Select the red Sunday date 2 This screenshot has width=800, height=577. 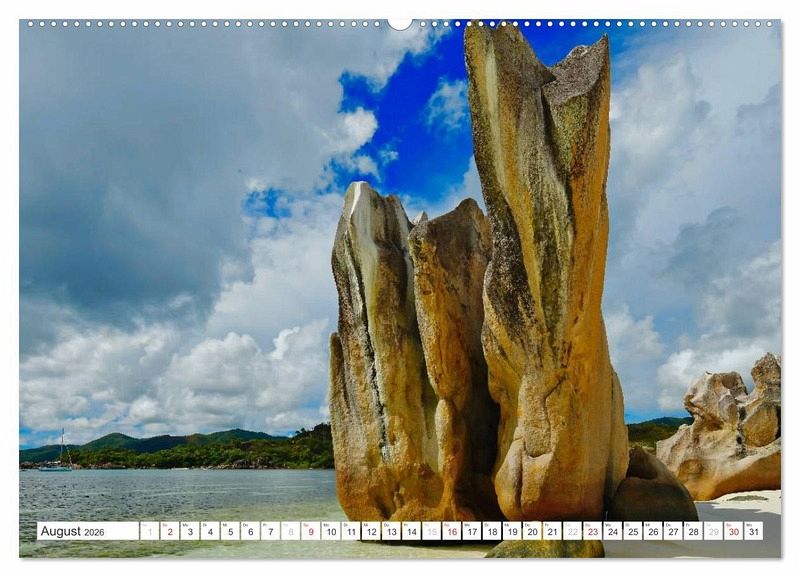point(170,531)
